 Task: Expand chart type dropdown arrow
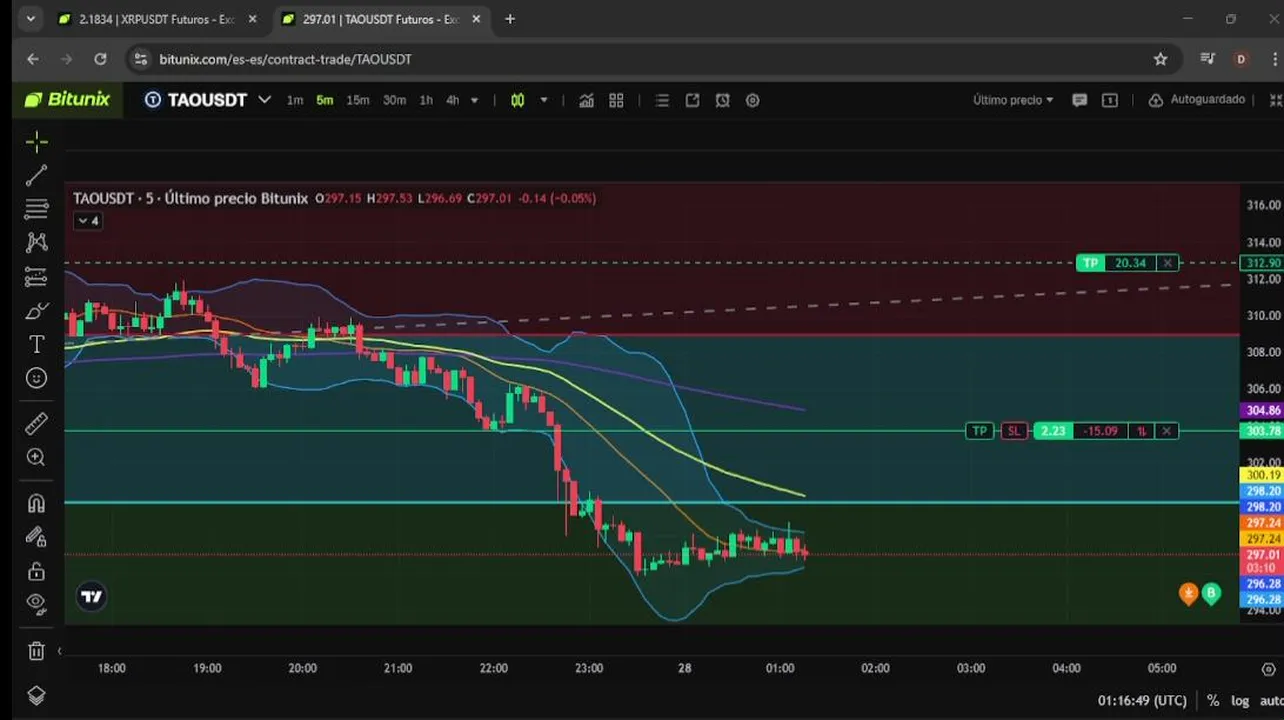(x=544, y=100)
